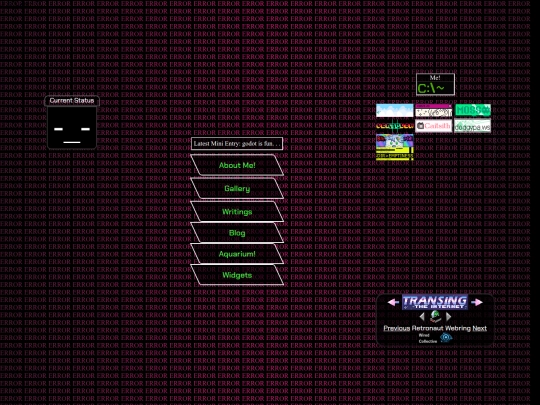
Task: Open the pixel clouds site badge
Action: click(x=395, y=111)
